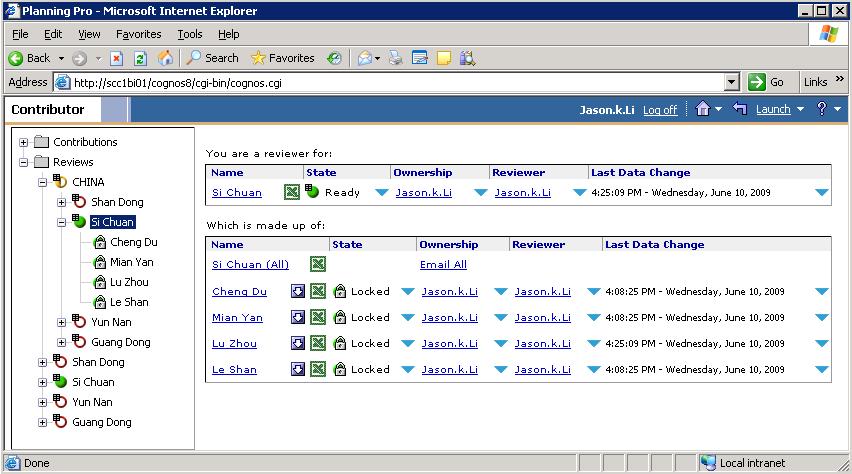Open the State dropdown arrow for Le Shan

pos(407,369)
